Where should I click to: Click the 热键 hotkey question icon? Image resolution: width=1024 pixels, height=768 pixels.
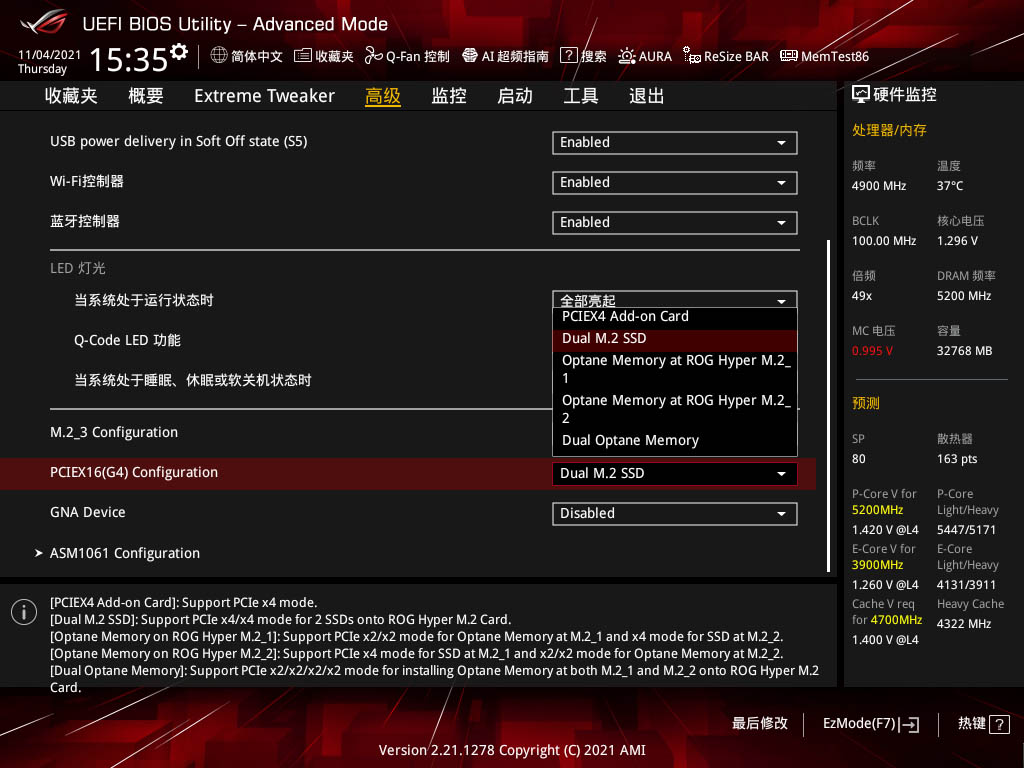999,724
